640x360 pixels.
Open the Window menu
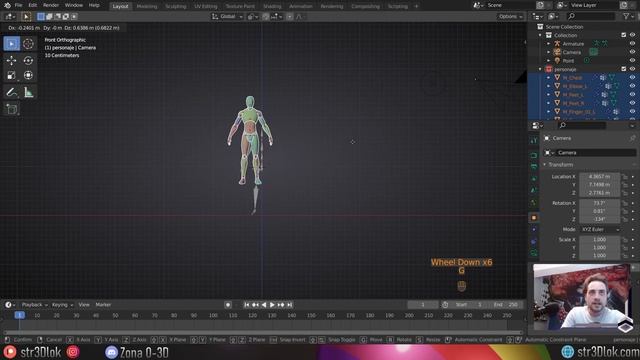click(x=74, y=5)
